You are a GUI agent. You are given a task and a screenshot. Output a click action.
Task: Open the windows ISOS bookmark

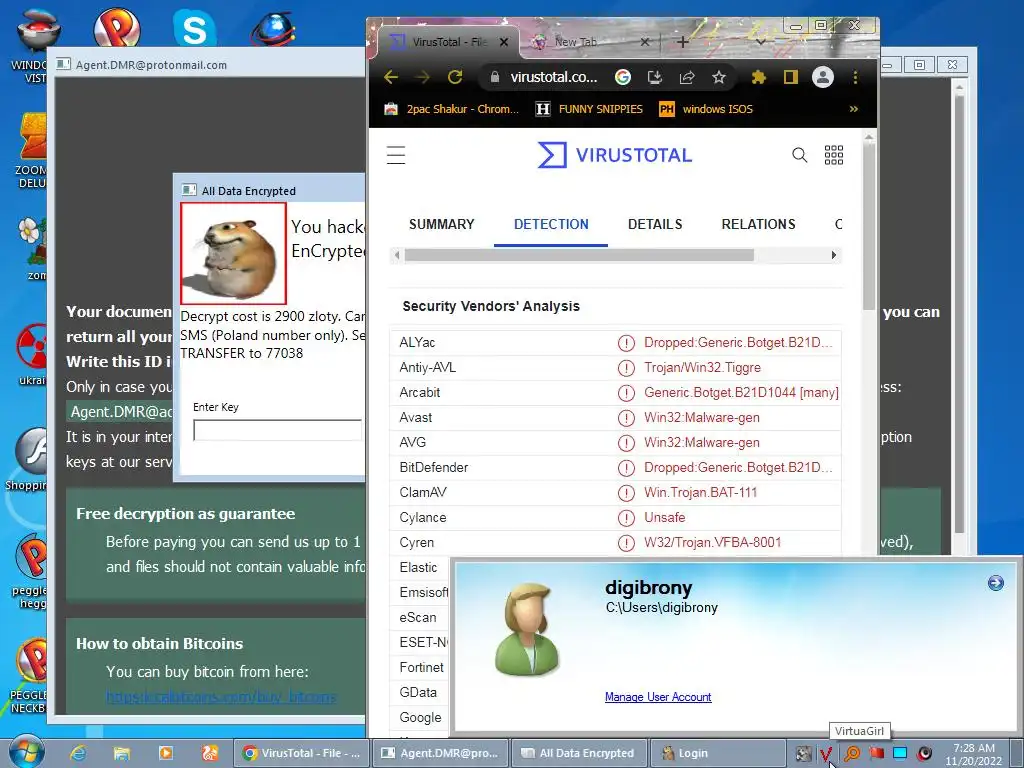(x=706, y=109)
